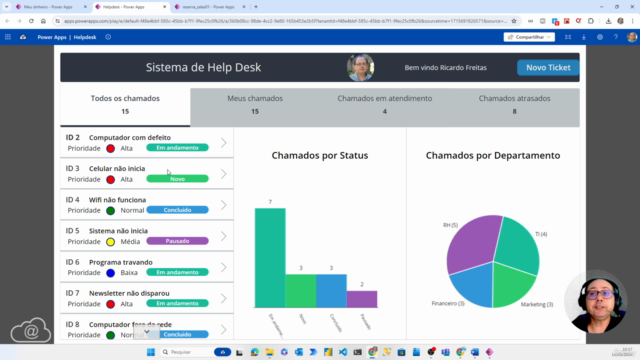Click Concluído status badge on ticket ID 4

pyautogui.click(x=178, y=210)
